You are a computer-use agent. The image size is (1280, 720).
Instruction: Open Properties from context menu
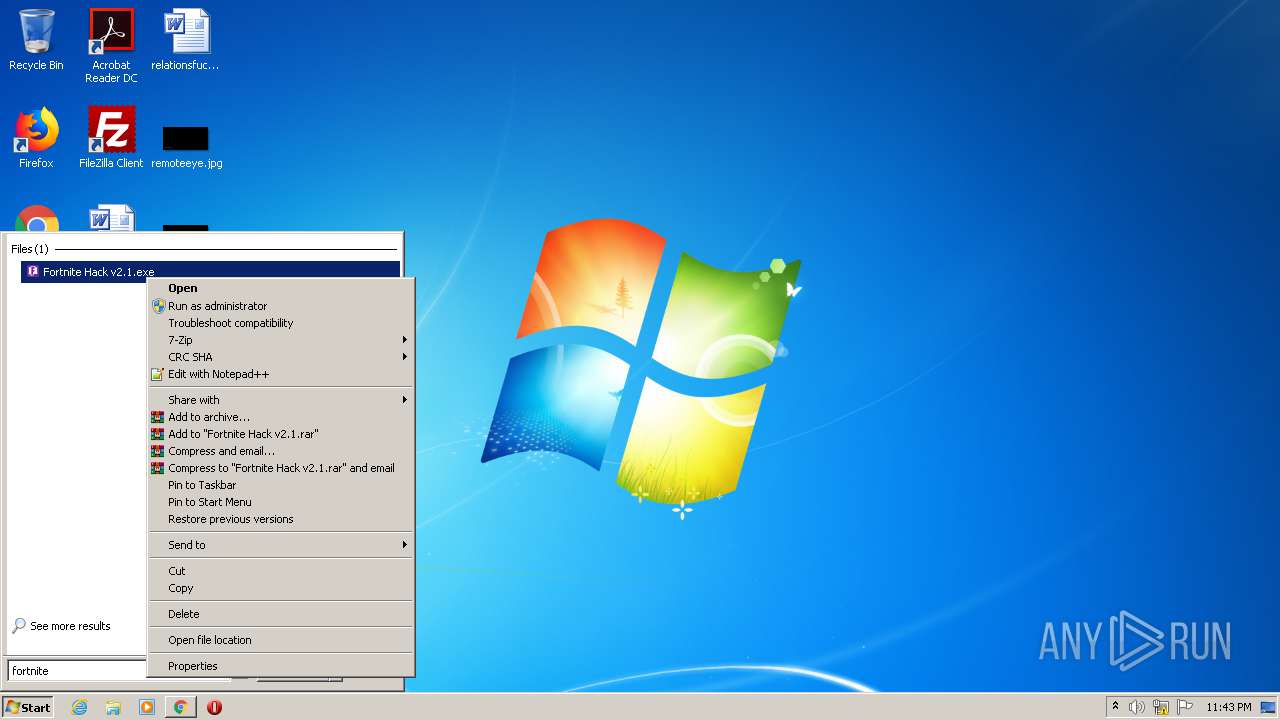pos(280,666)
